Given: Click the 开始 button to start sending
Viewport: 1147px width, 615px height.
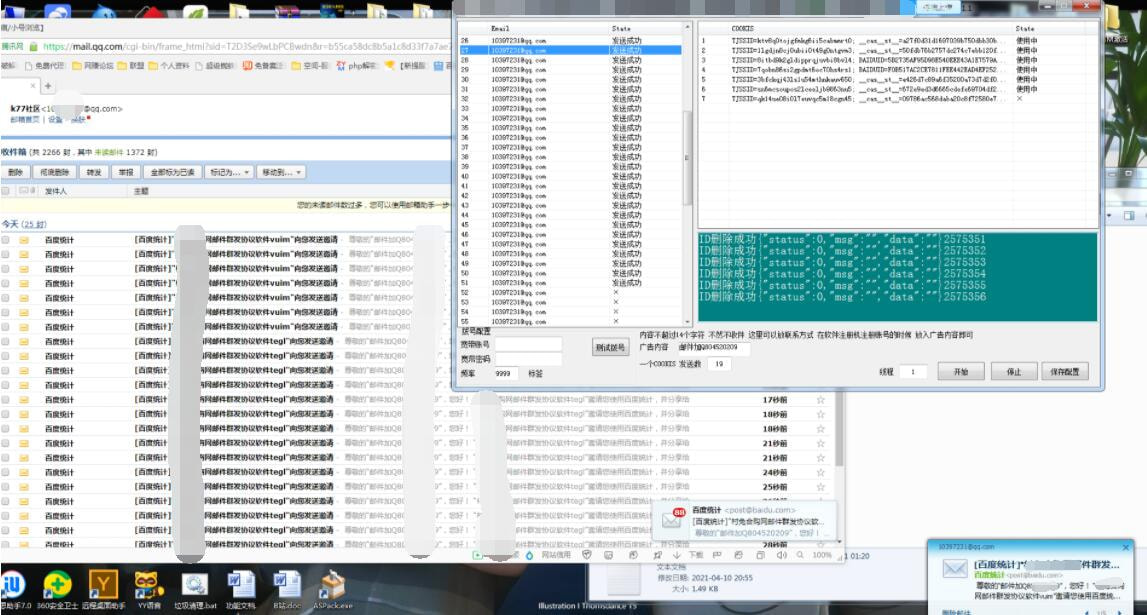Looking at the screenshot, I should coord(960,371).
